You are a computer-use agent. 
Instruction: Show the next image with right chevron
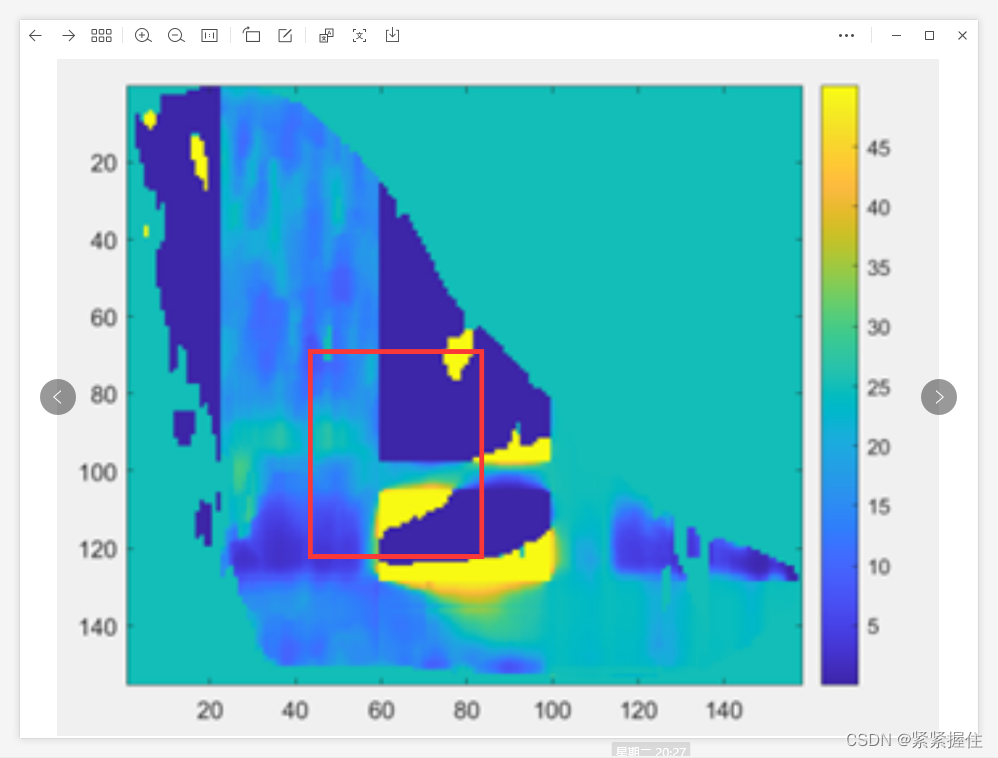[938, 397]
